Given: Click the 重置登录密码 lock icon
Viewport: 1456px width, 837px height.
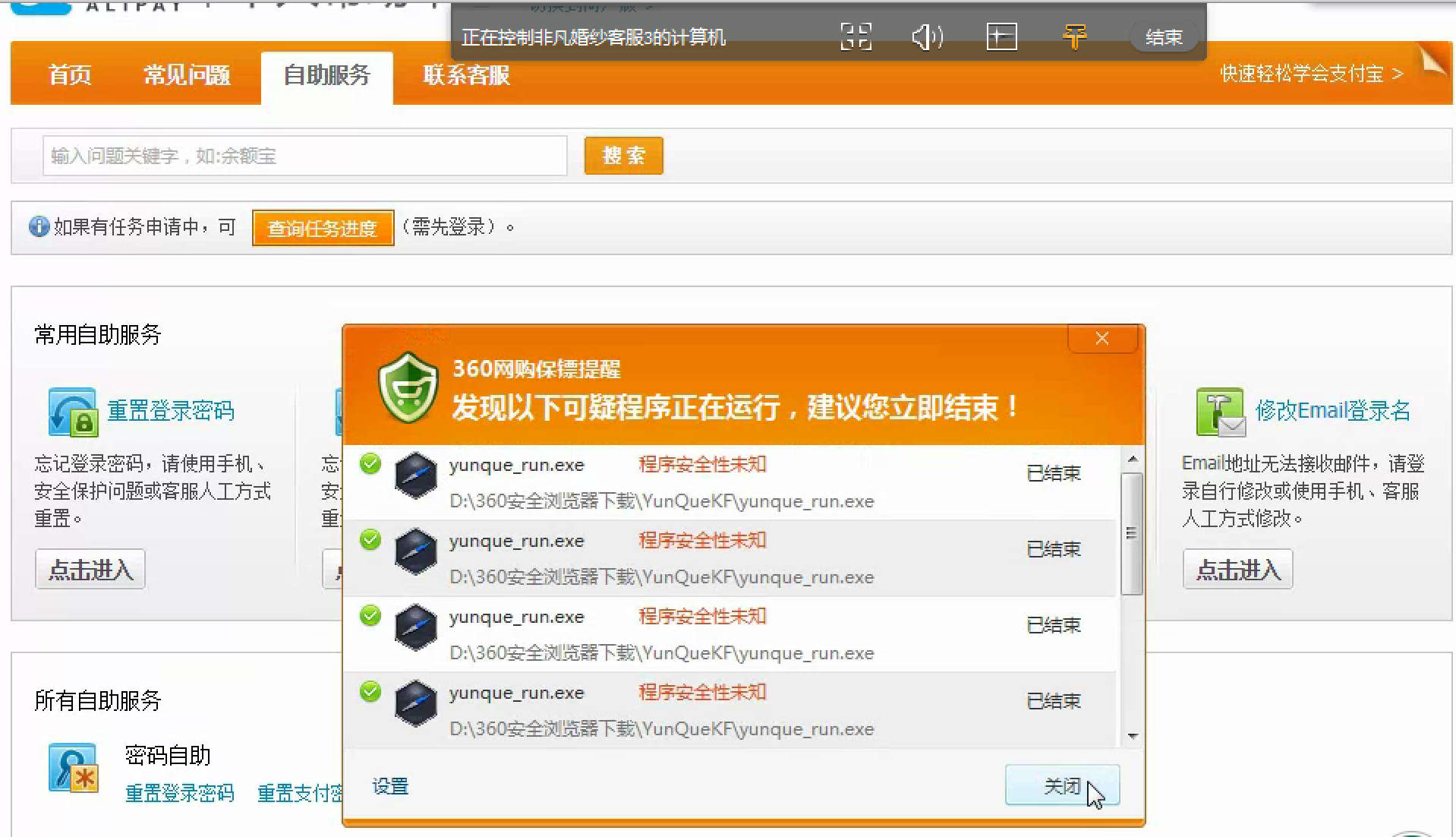Looking at the screenshot, I should coord(72,412).
